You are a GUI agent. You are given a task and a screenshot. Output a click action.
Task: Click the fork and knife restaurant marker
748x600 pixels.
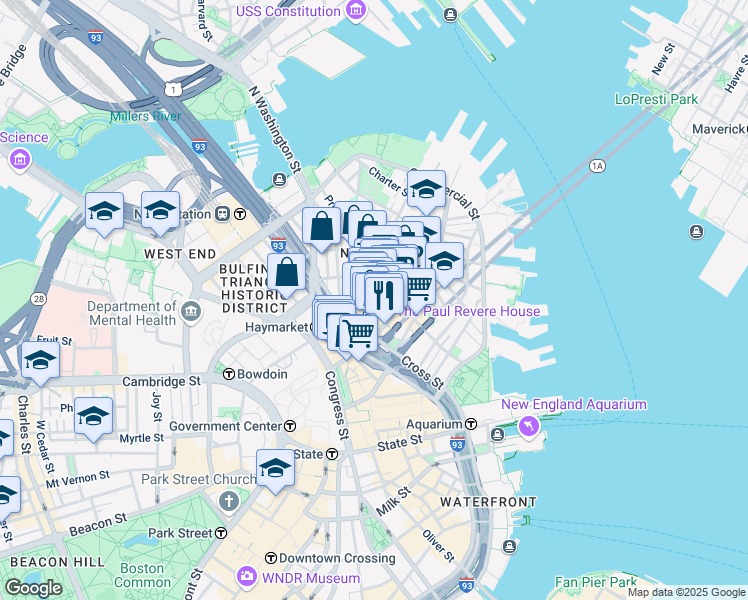[384, 296]
